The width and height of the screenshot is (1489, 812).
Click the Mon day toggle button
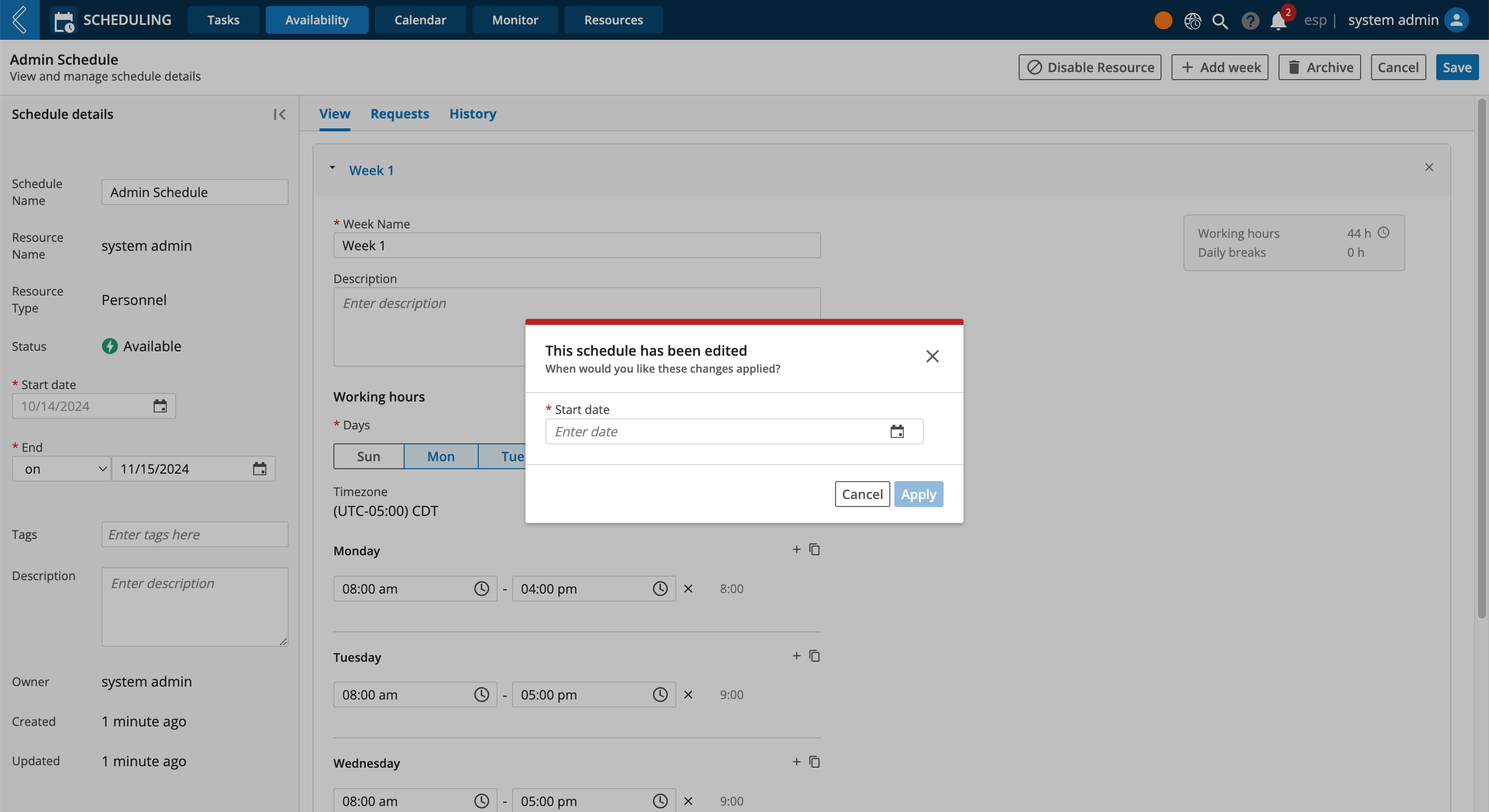(440, 456)
